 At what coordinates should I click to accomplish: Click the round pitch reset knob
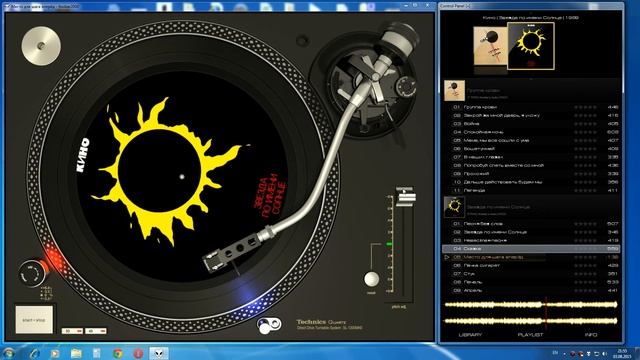(x=371, y=279)
